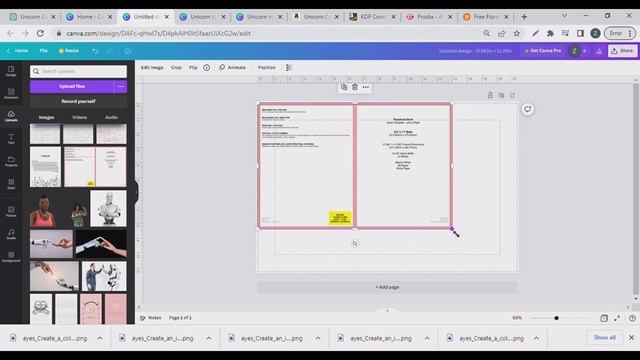Open the grid view icon
Image resolution: width=640 pixels, height=360 pixels.
604,318
